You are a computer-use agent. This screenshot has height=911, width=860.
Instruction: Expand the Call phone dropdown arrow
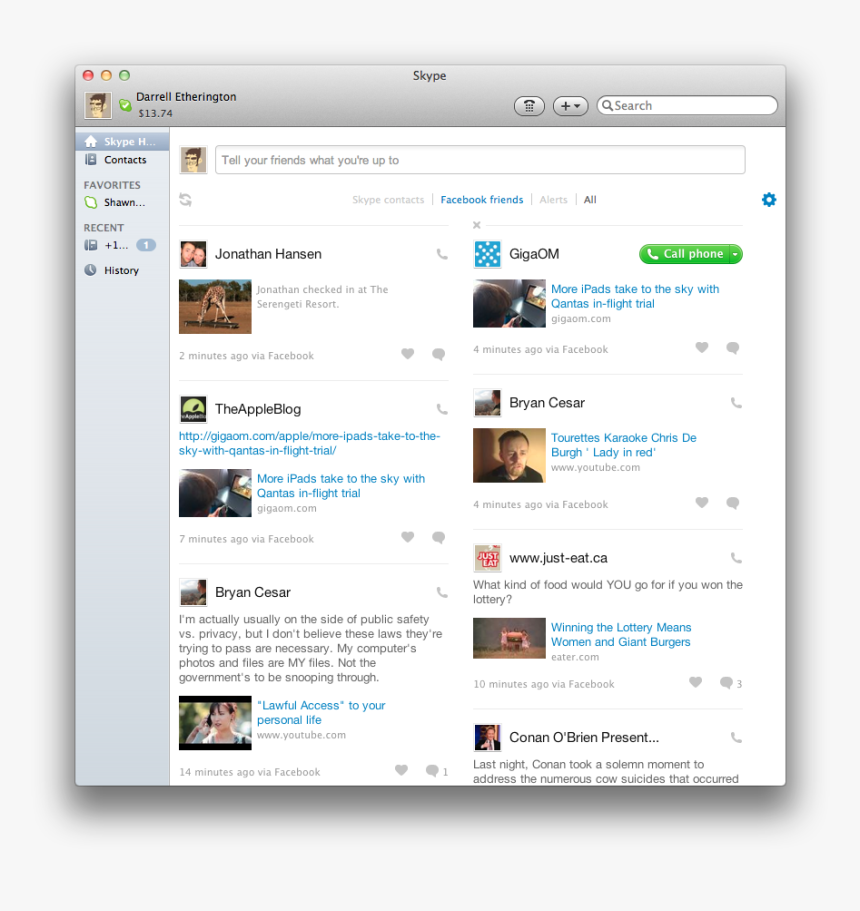(x=736, y=254)
